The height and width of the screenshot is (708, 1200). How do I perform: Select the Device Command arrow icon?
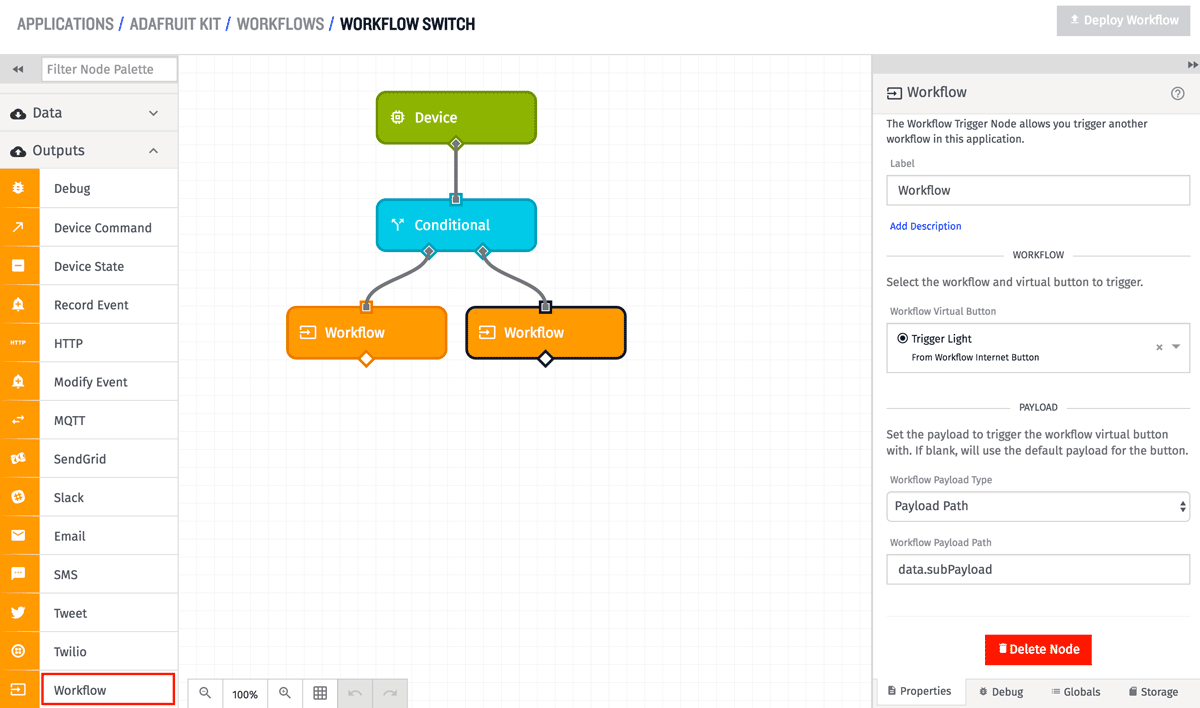pos(18,227)
